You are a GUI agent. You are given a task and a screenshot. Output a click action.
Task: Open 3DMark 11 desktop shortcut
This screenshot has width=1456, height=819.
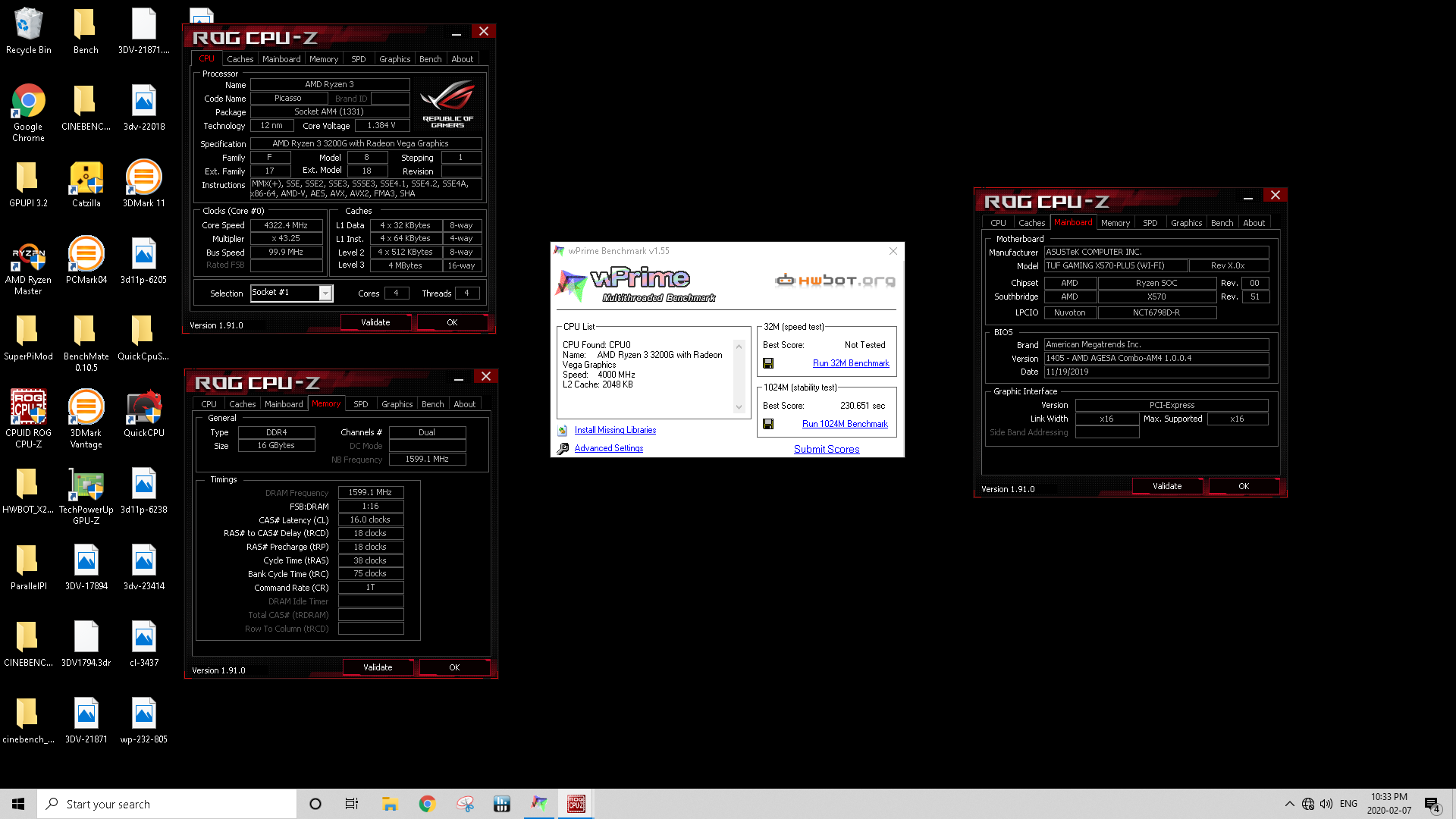pos(143,184)
